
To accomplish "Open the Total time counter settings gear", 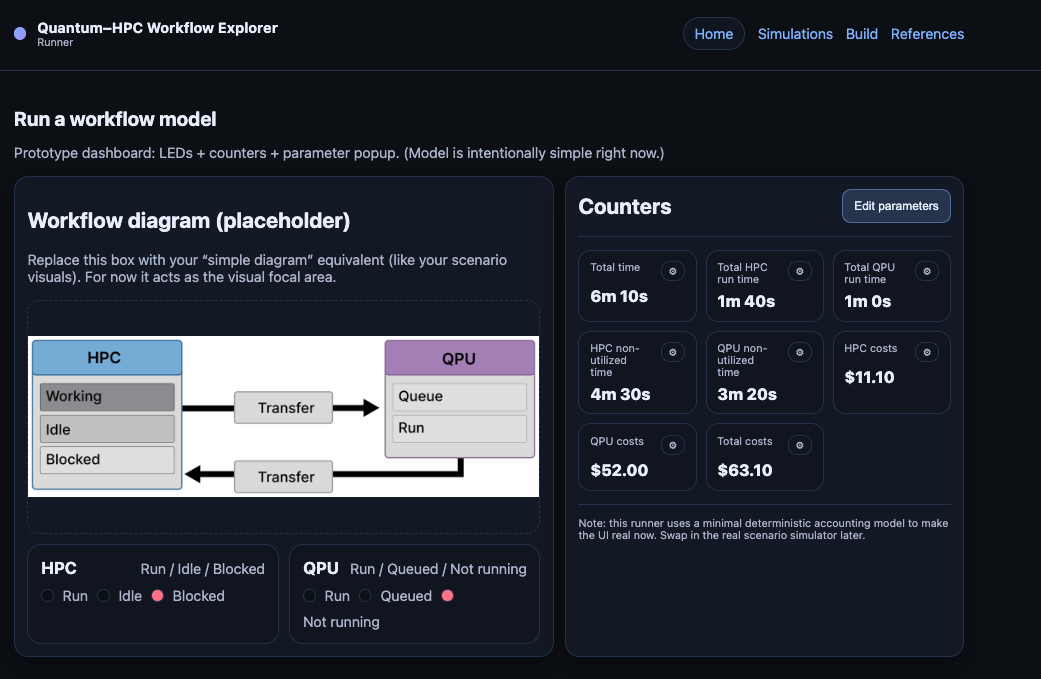I will pyautogui.click(x=673, y=270).
